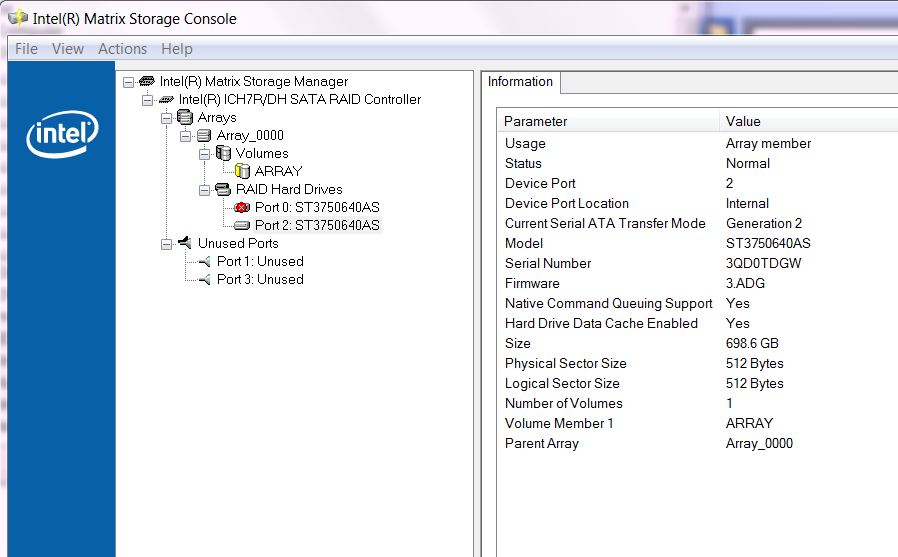Click the Generation 2 transfer mode value

coord(763,224)
